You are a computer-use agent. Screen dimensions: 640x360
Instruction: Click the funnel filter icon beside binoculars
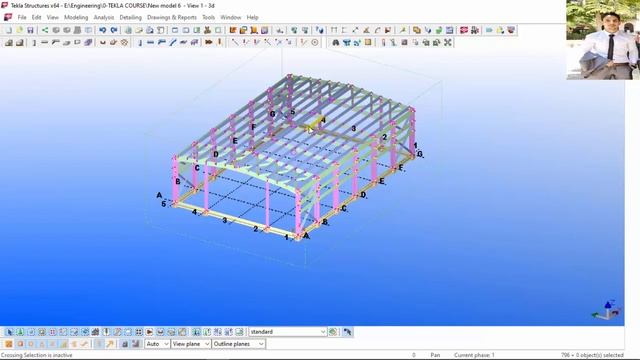[x=347, y=42]
